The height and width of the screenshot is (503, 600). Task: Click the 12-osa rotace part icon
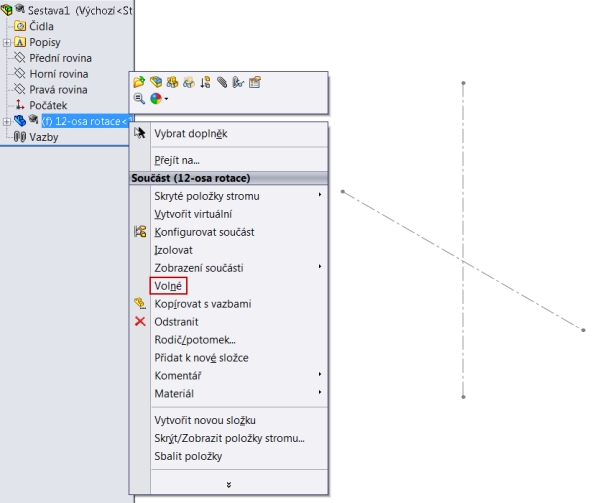click(x=20, y=120)
